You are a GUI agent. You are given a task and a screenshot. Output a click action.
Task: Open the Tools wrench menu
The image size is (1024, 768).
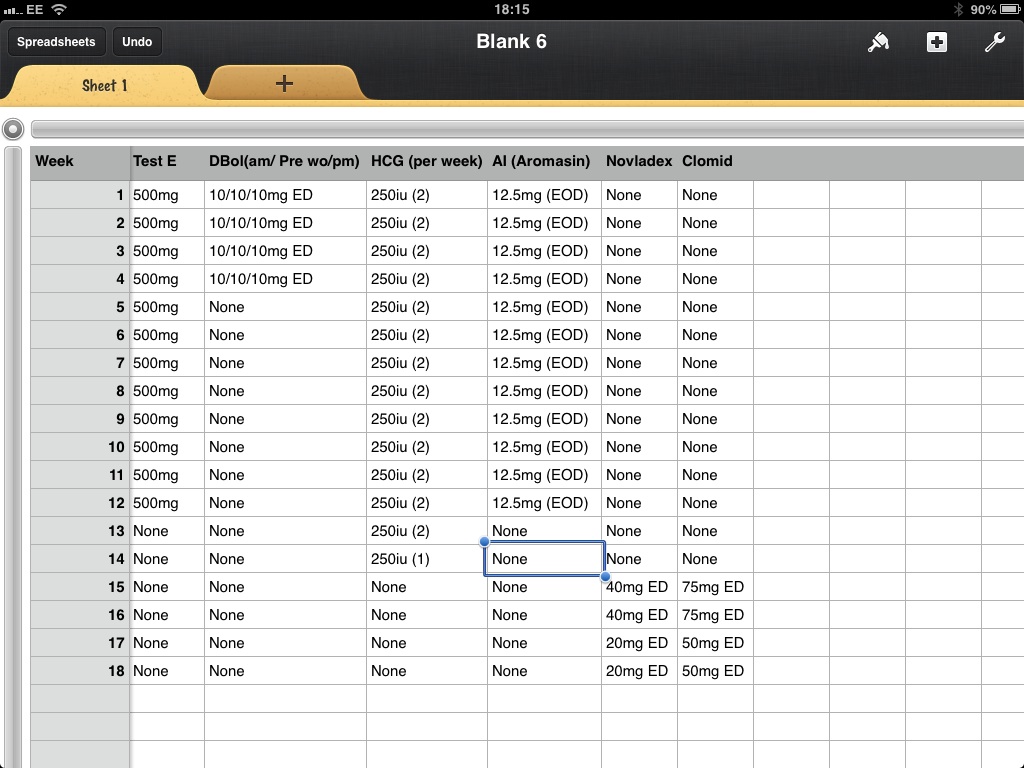click(995, 42)
